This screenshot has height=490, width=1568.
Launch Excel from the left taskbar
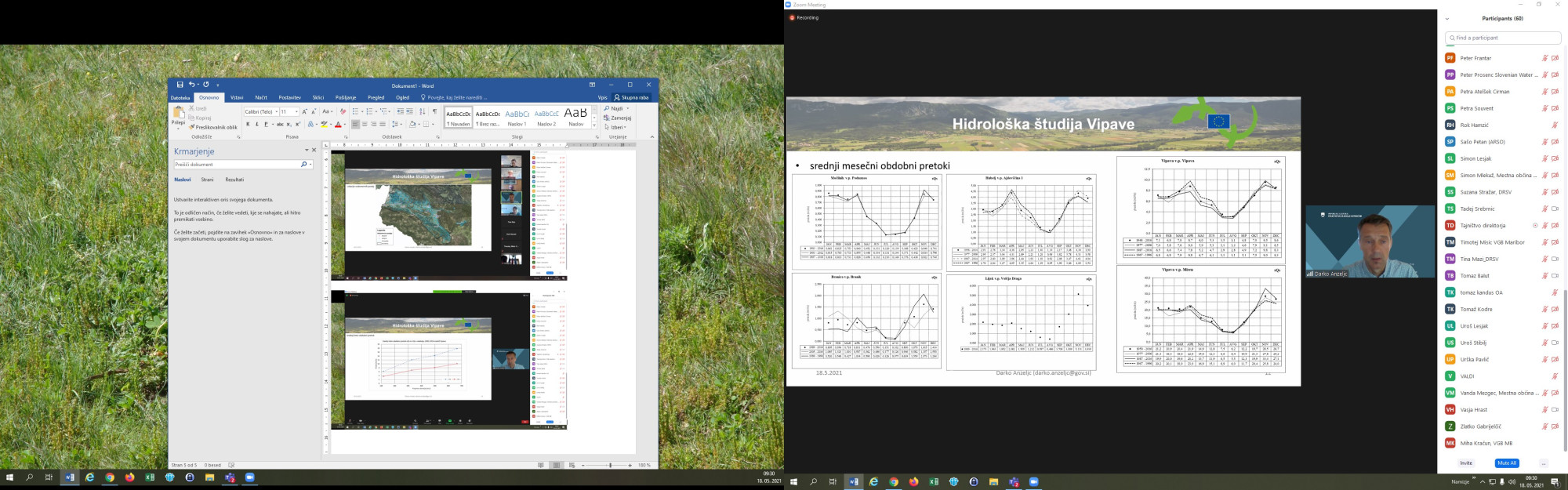[x=150, y=477]
